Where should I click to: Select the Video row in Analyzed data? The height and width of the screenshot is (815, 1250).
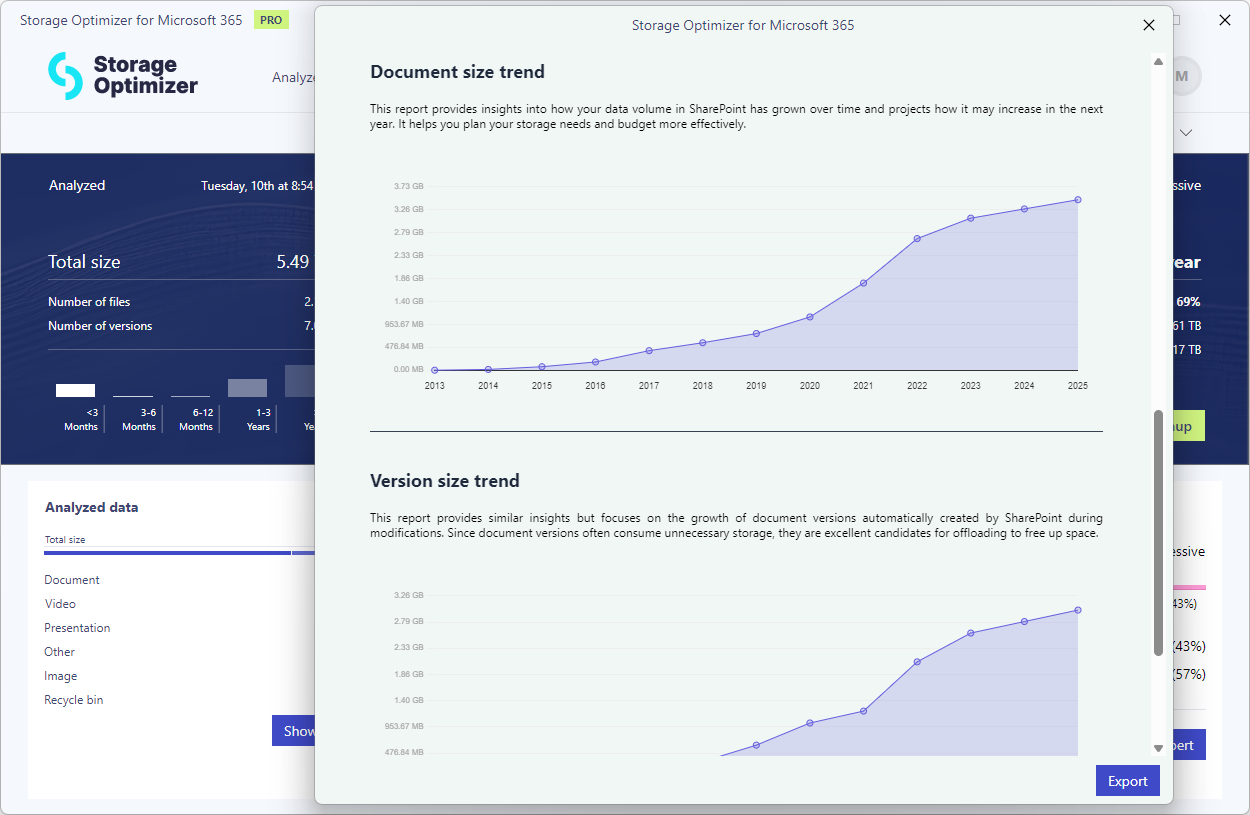[60, 604]
